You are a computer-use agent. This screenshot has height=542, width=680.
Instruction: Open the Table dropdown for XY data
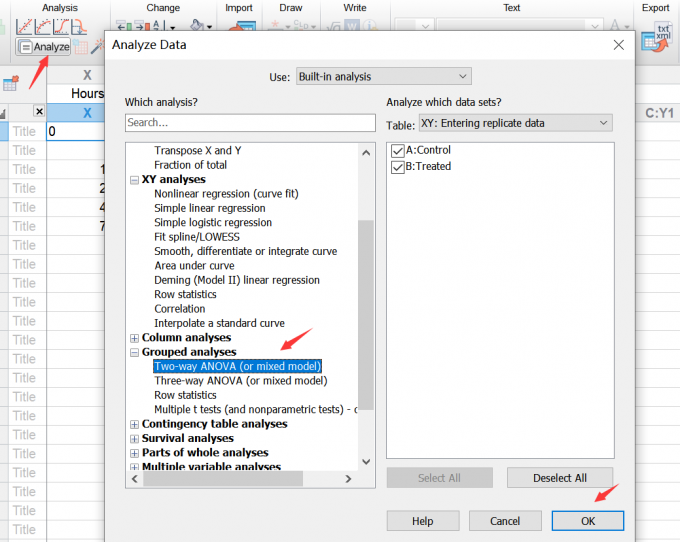[516, 123]
